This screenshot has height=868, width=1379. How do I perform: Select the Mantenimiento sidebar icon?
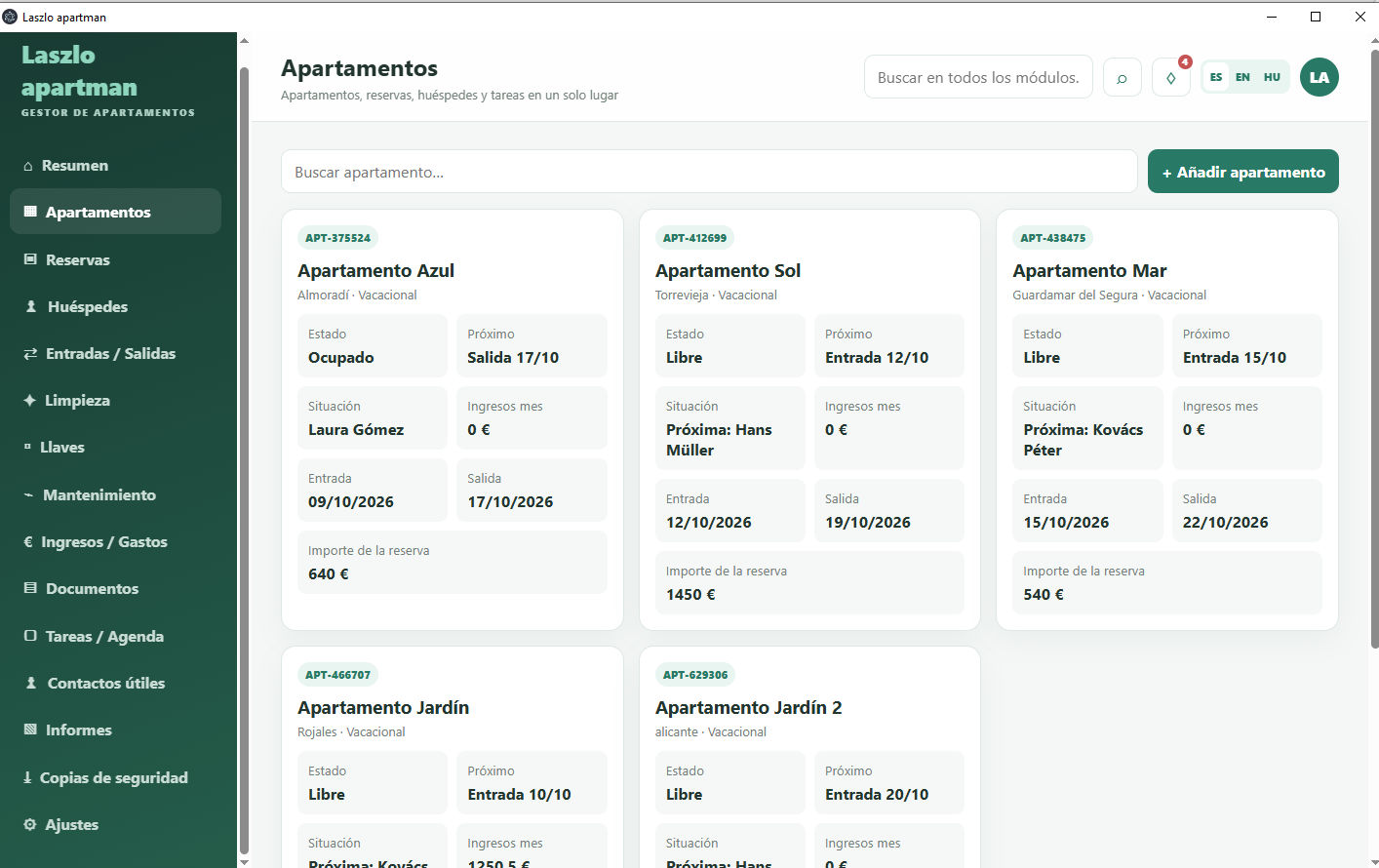[x=28, y=495]
